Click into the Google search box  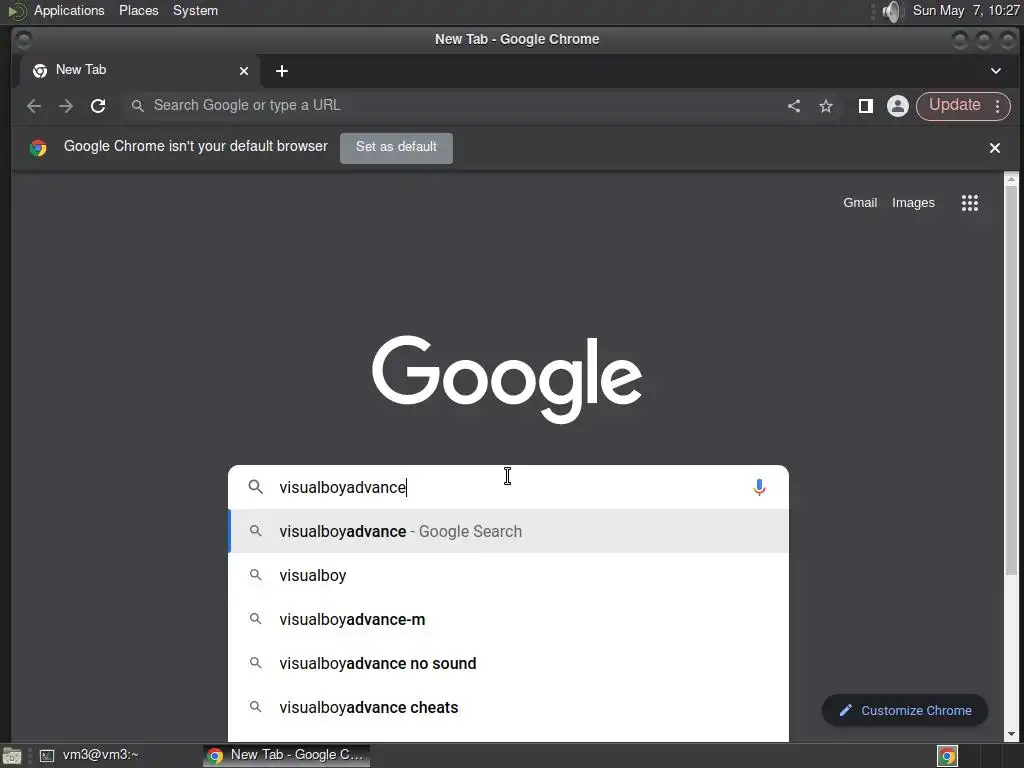coord(509,487)
